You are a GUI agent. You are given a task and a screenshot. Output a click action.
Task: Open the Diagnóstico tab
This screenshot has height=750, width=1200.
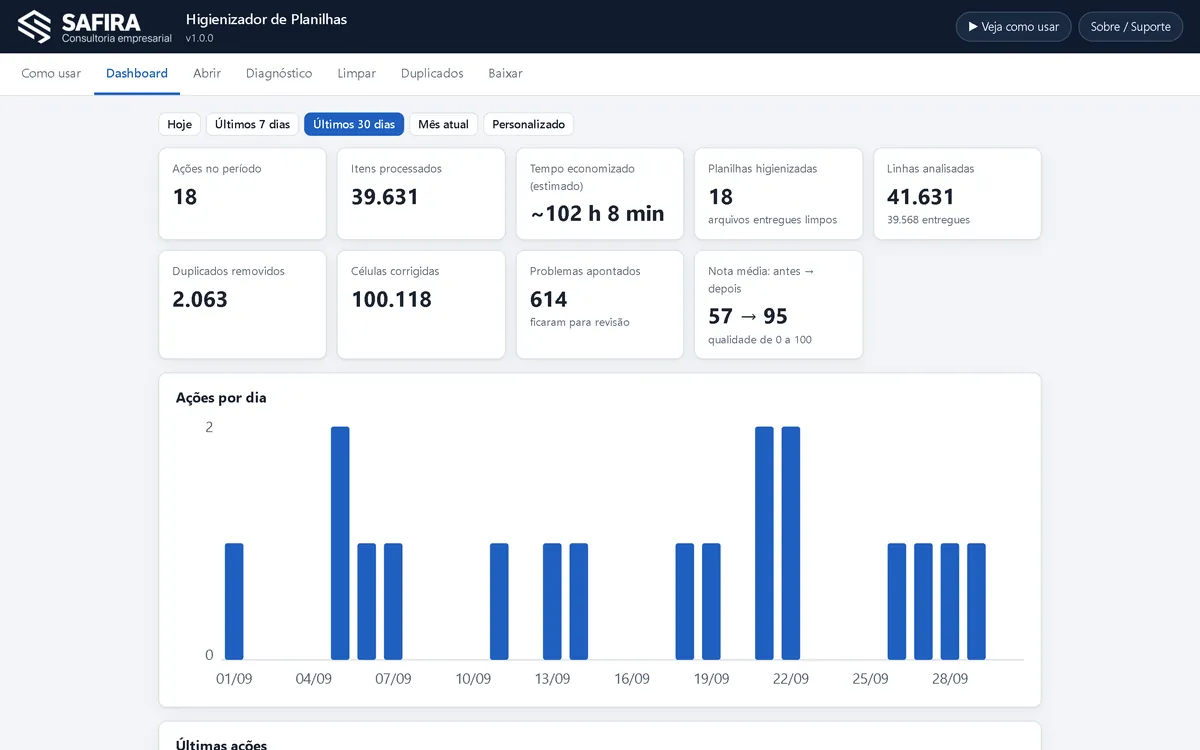tap(279, 73)
